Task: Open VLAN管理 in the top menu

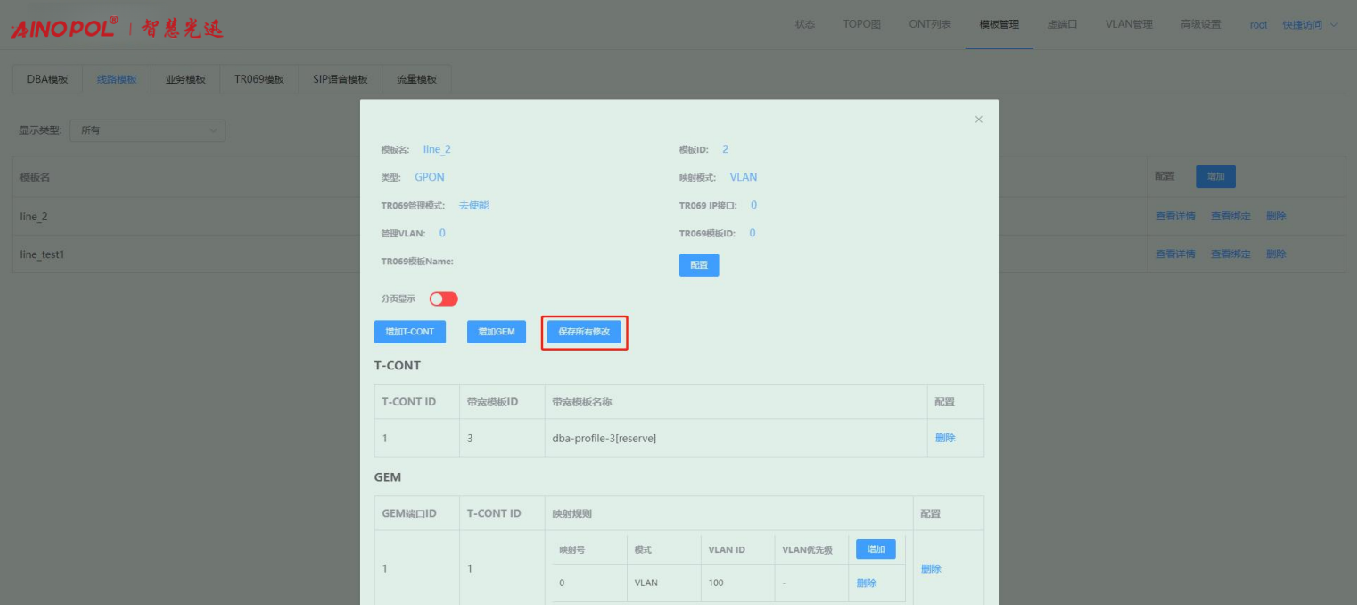Action: [x=1129, y=25]
